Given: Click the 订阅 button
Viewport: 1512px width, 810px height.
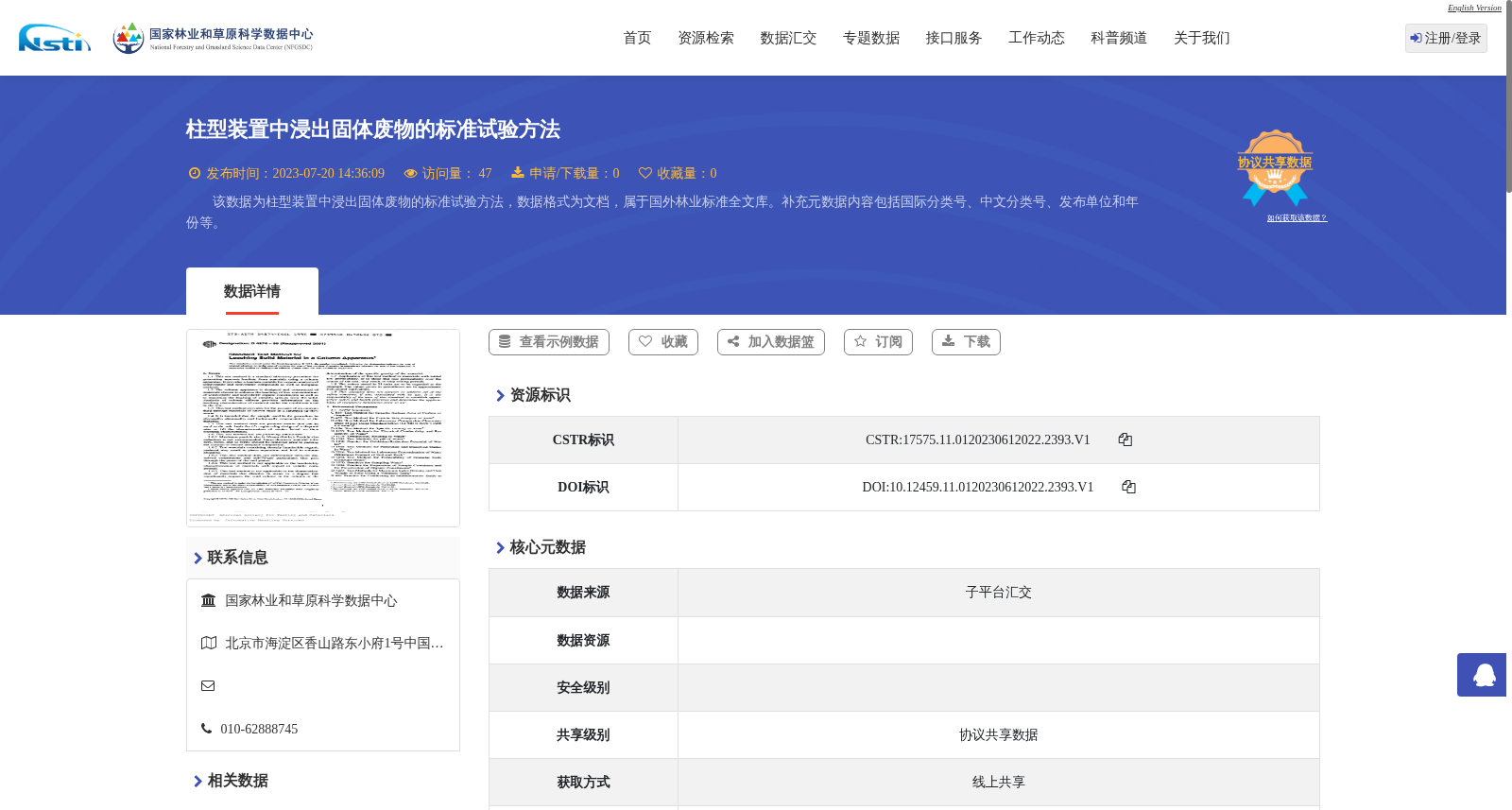Looking at the screenshot, I should 878,342.
